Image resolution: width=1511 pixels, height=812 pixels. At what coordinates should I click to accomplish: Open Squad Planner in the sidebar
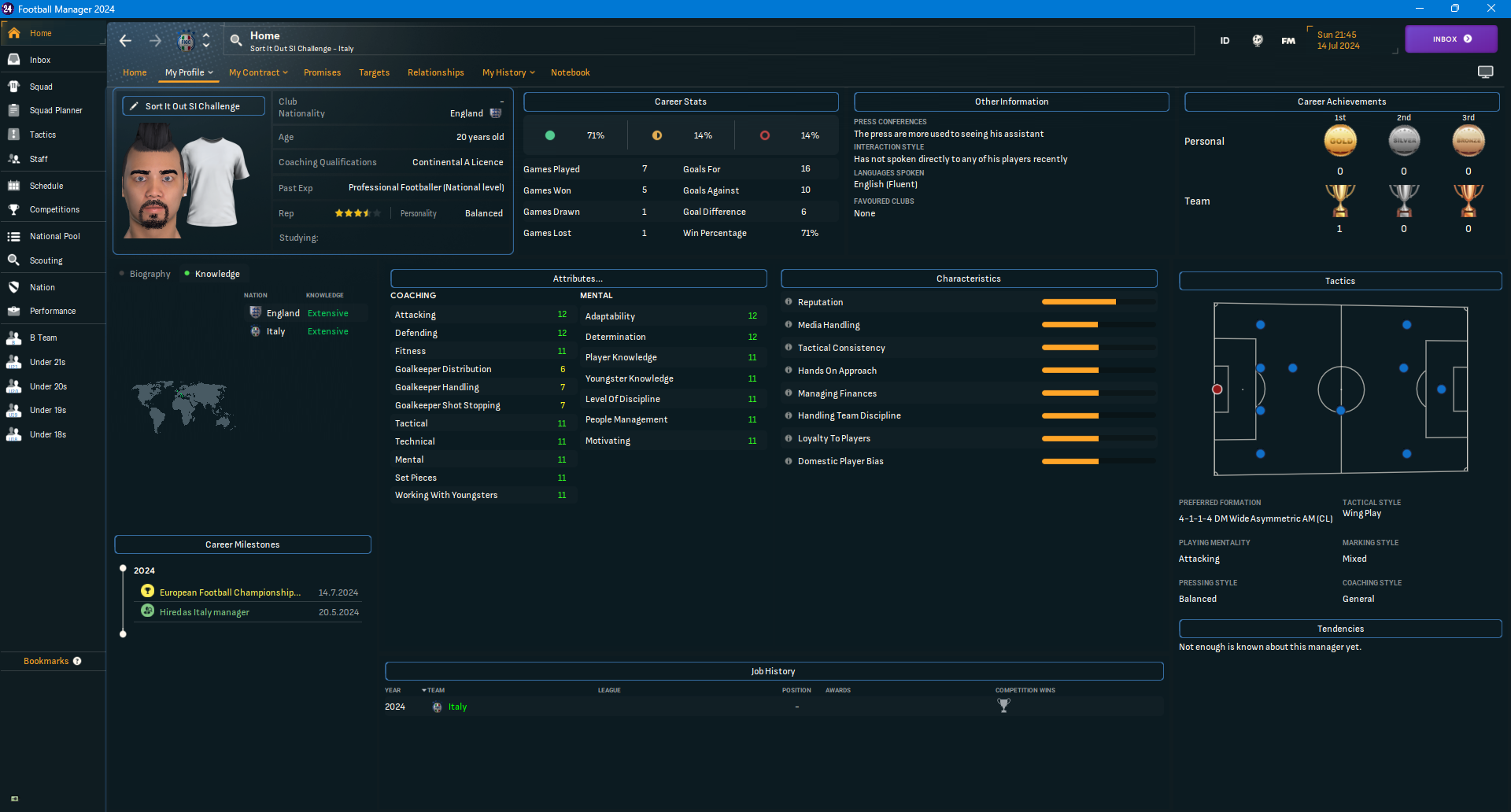coord(53,110)
